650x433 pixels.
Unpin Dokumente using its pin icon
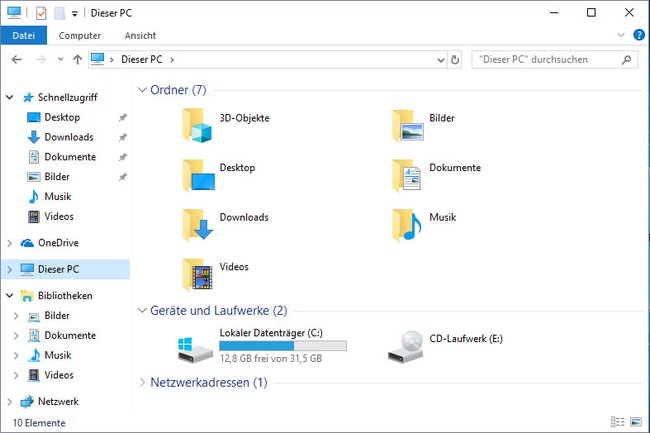click(x=123, y=157)
